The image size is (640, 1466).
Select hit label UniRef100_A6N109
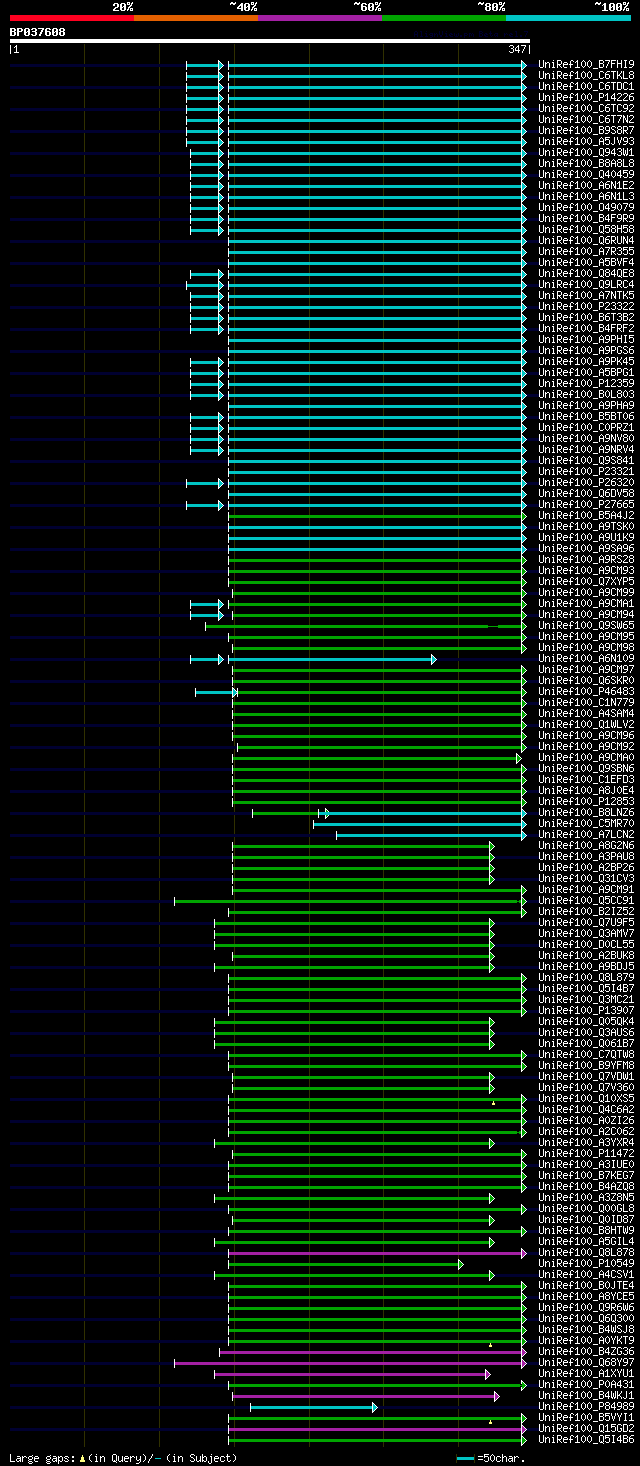coord(586,658)
